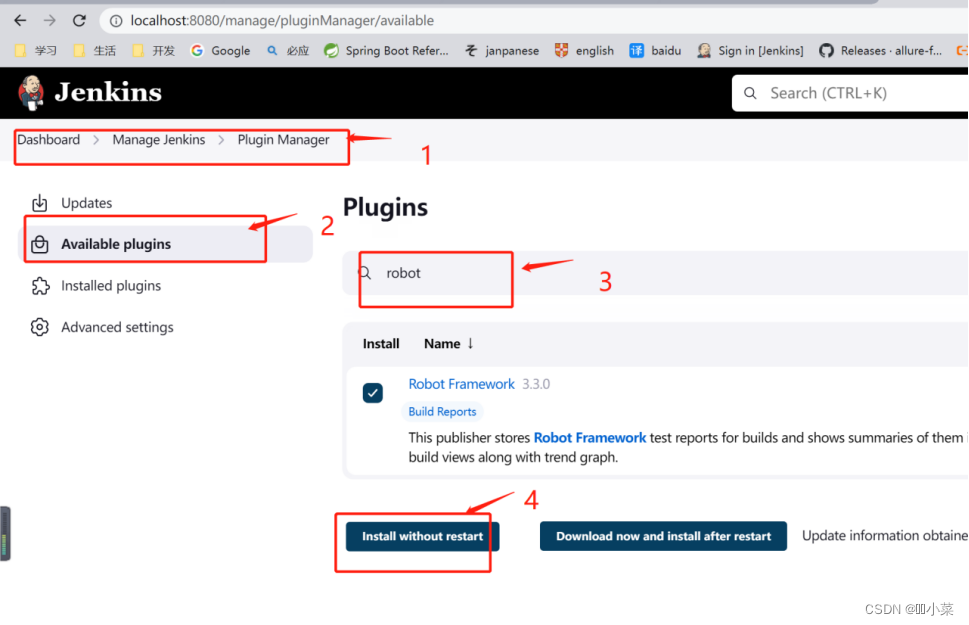969x625 pixels.
Task: Click the Installed plugins puzzle icon
Action: [x=38, y=285]
